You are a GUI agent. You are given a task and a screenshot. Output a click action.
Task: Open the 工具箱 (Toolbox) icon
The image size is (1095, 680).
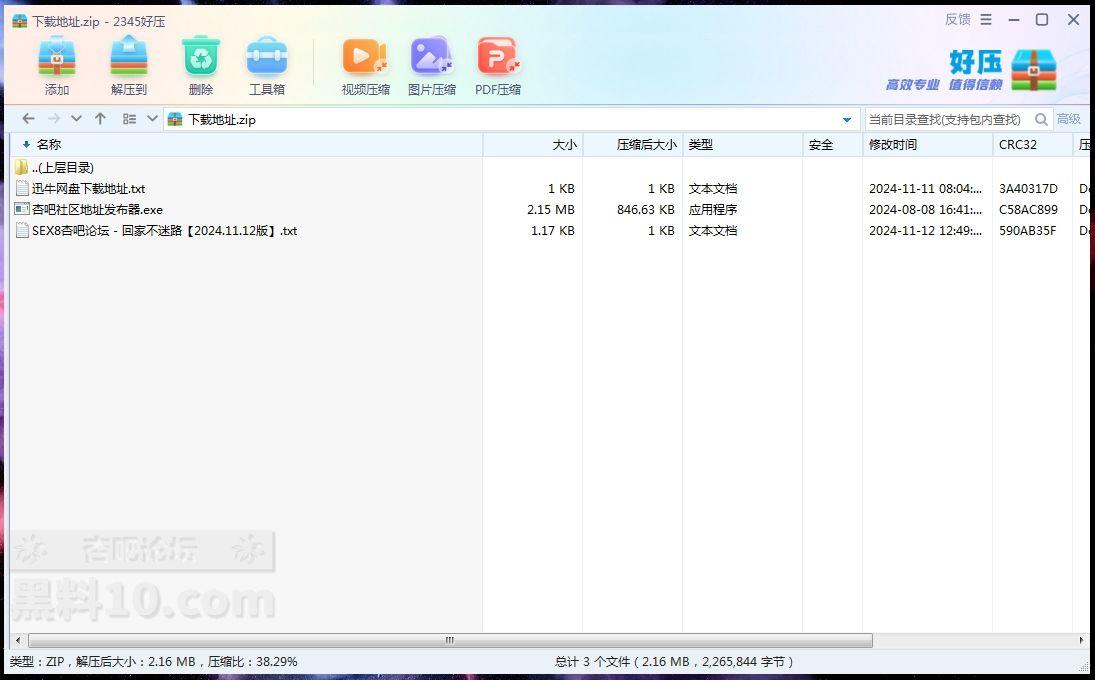[267, 57]
